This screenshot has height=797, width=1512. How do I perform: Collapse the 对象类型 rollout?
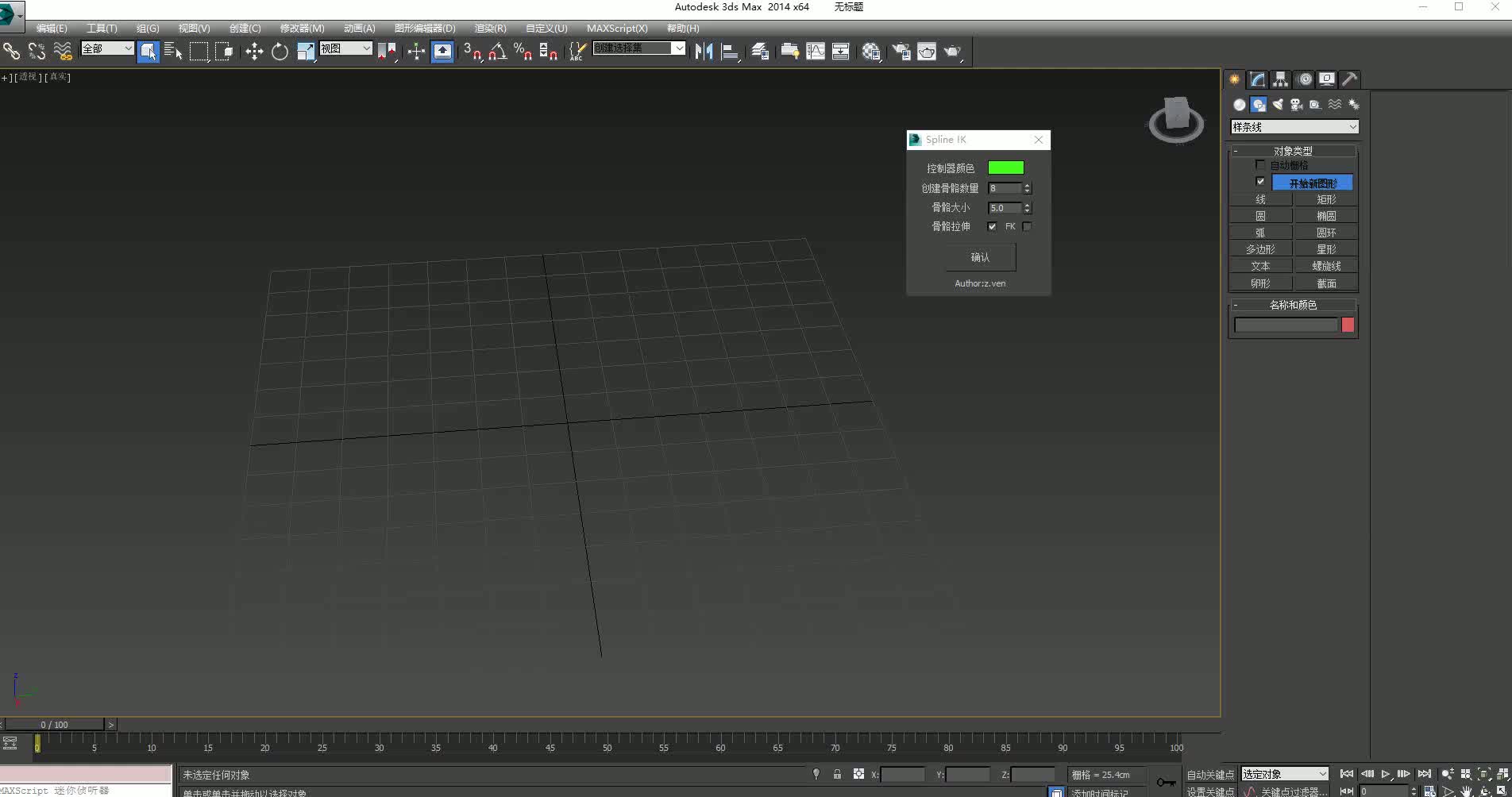tap(1294, 151)
